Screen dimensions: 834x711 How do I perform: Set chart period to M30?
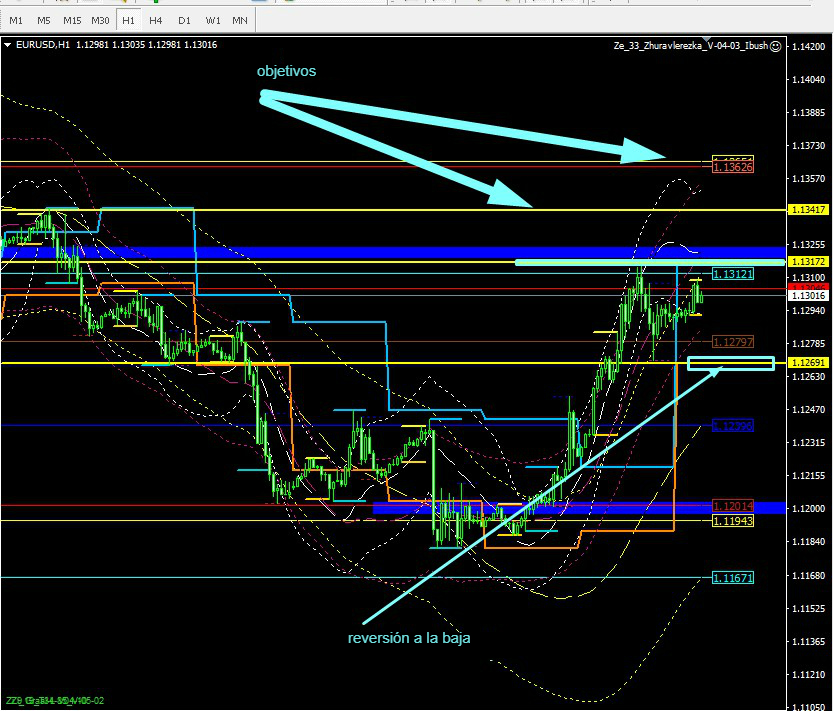[100, 20]
